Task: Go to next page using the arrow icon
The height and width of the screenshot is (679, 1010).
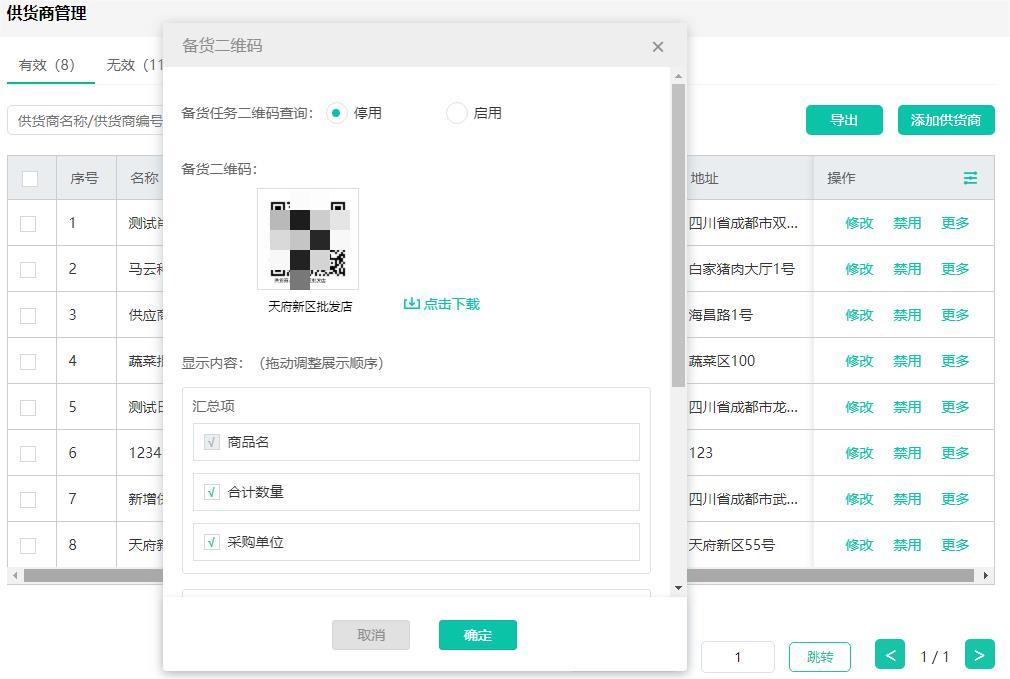Action: pyautogui.click(x=978, y=655)
